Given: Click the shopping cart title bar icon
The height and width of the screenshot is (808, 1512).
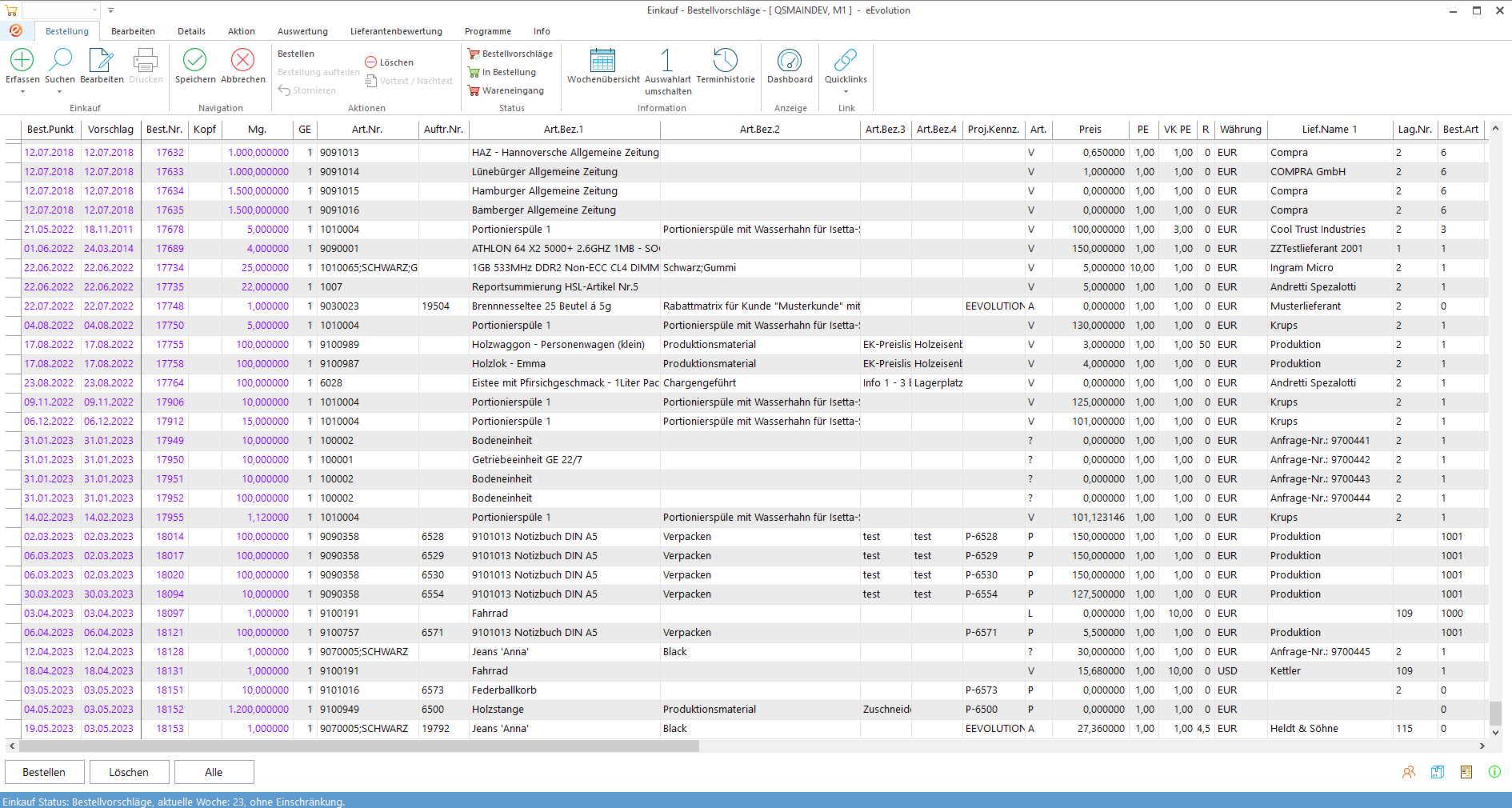Looking at the screenshot, I should 11,10.
